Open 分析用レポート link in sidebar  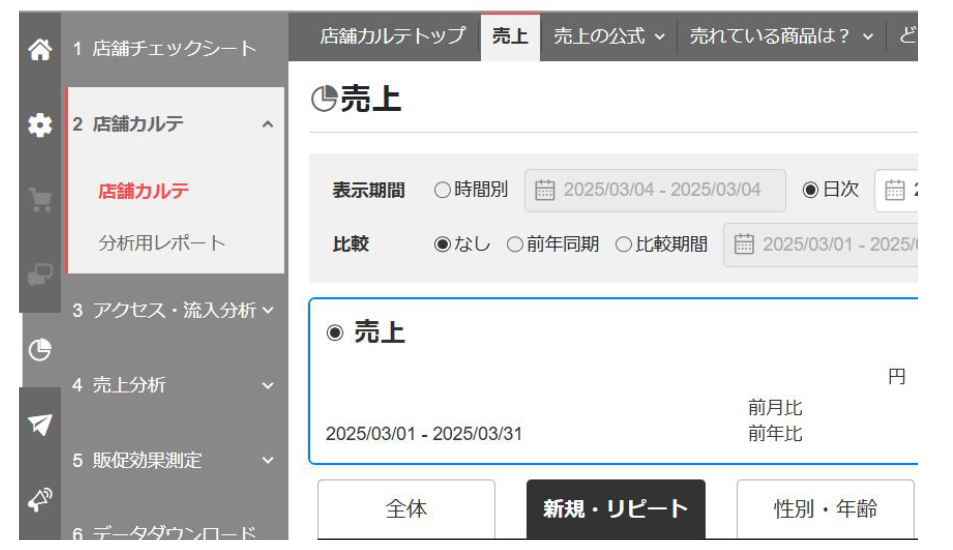pos(162,243)
